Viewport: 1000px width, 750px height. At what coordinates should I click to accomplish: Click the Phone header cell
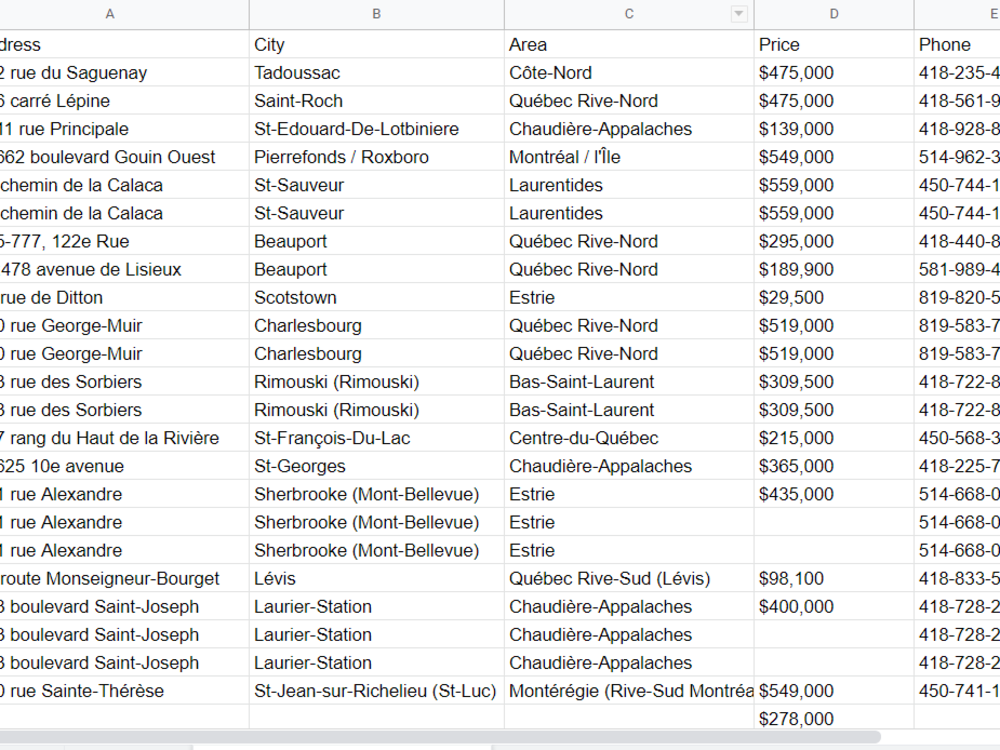(957, 45)
